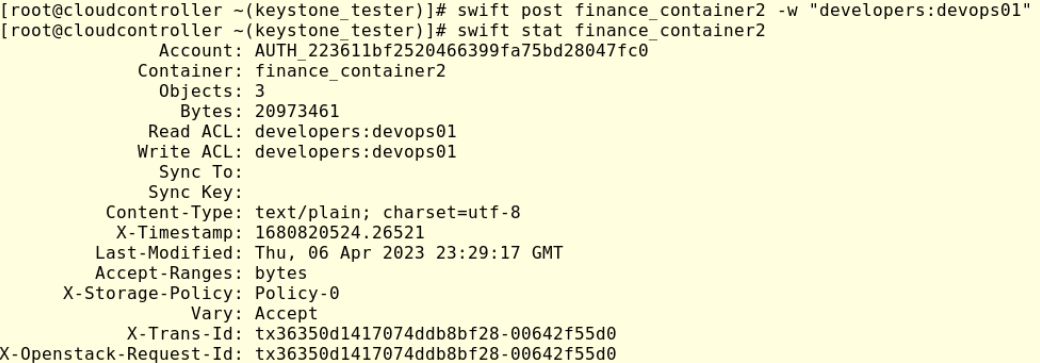
Task: Click the Bytes value 20973461
Action: (297, 111)
